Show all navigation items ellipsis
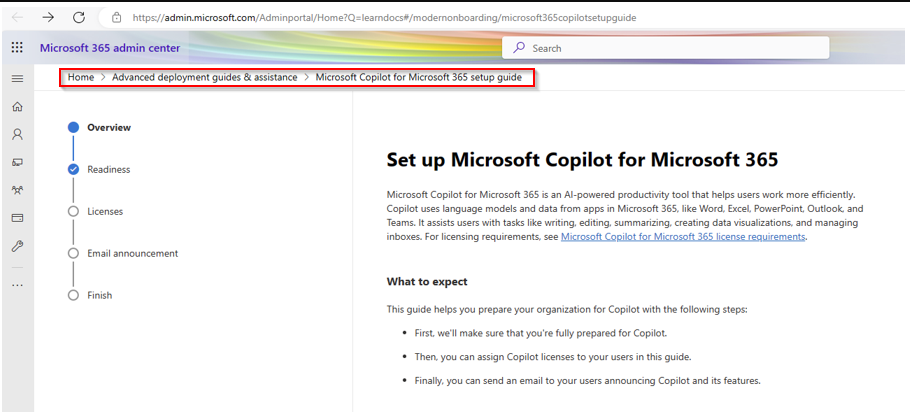Viewport: 910px width, 412px height. (17, 285)
